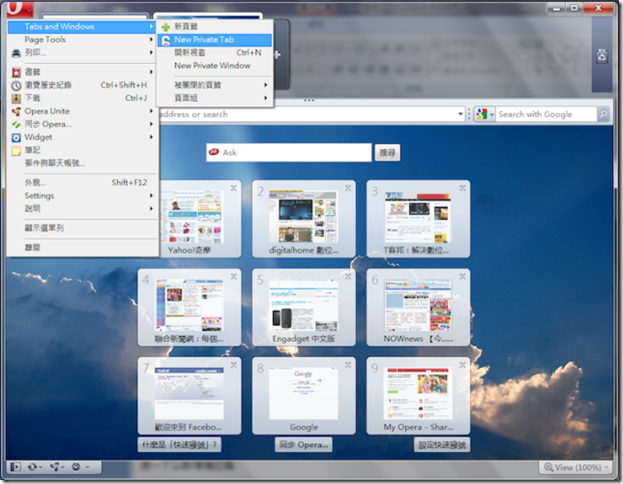Click the 同步 Opera... button below speed dial
The image size is (623, 484).
[304, 445]
